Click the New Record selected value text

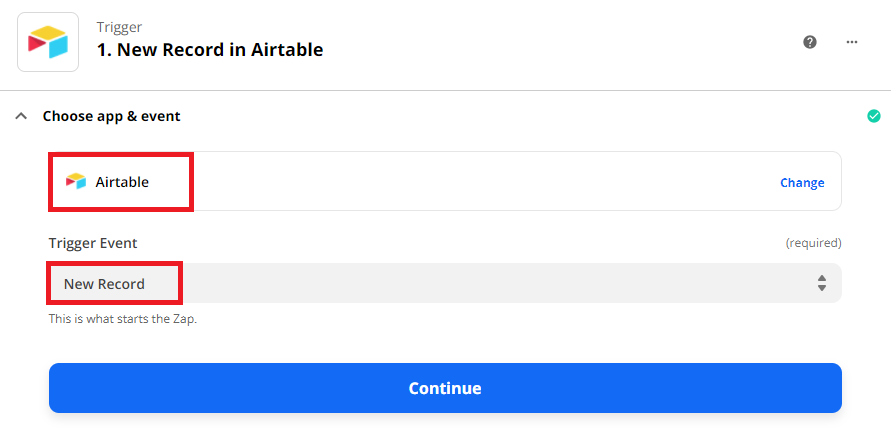[104, 284]
